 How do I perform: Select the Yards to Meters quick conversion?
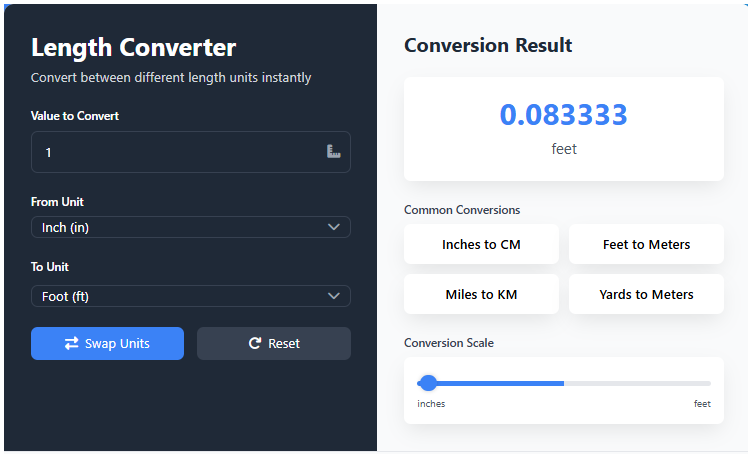[x=646, y=294]
